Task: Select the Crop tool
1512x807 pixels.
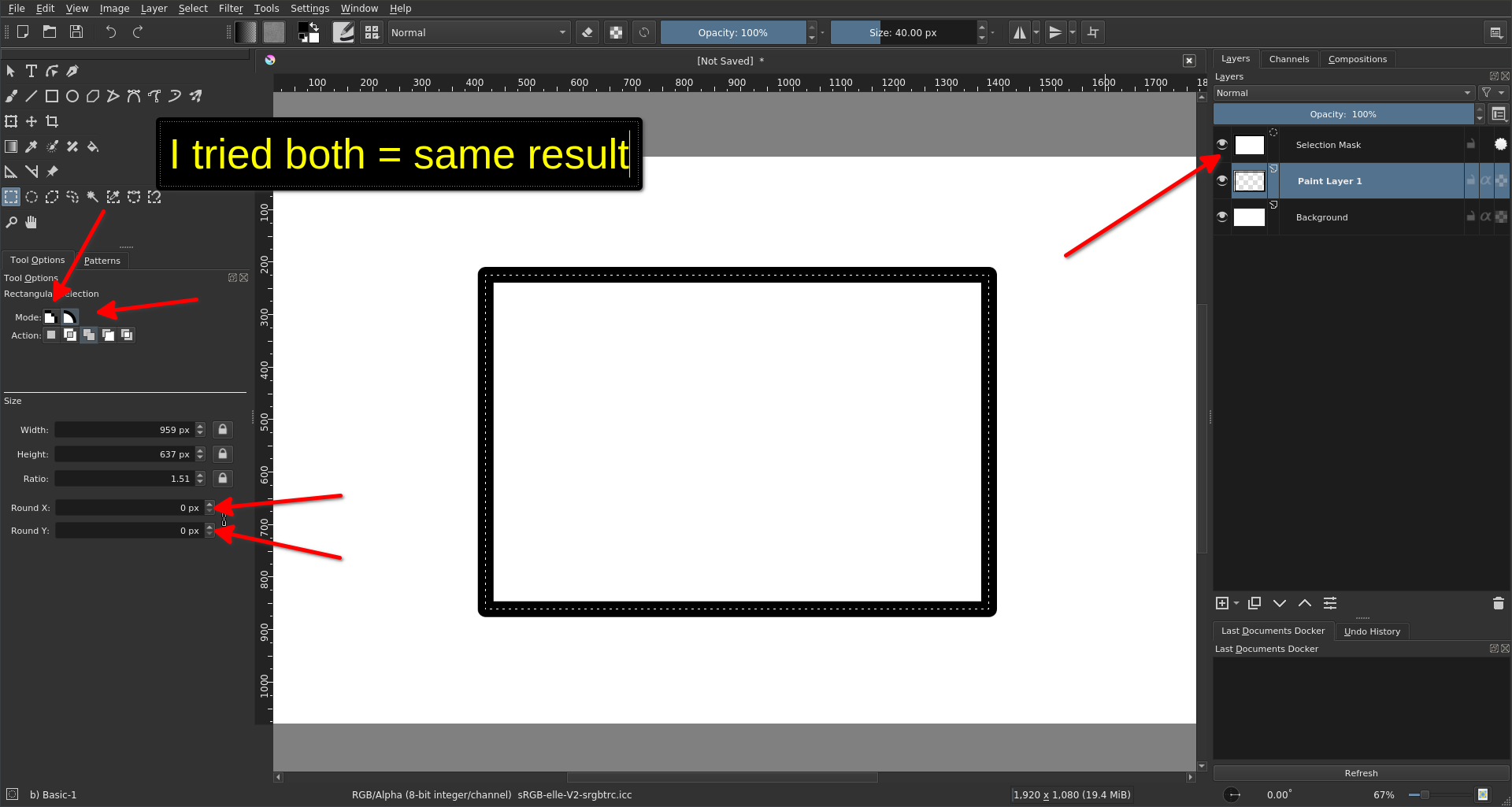Action: (52, 121)
